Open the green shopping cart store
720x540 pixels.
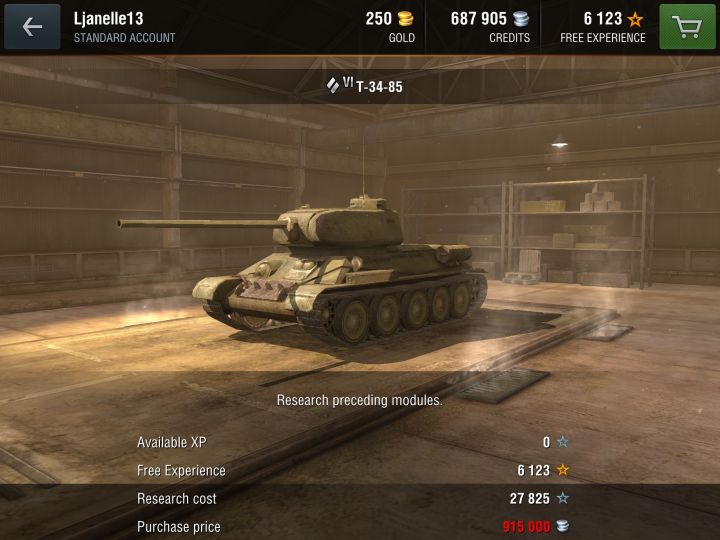click(687, 27)
